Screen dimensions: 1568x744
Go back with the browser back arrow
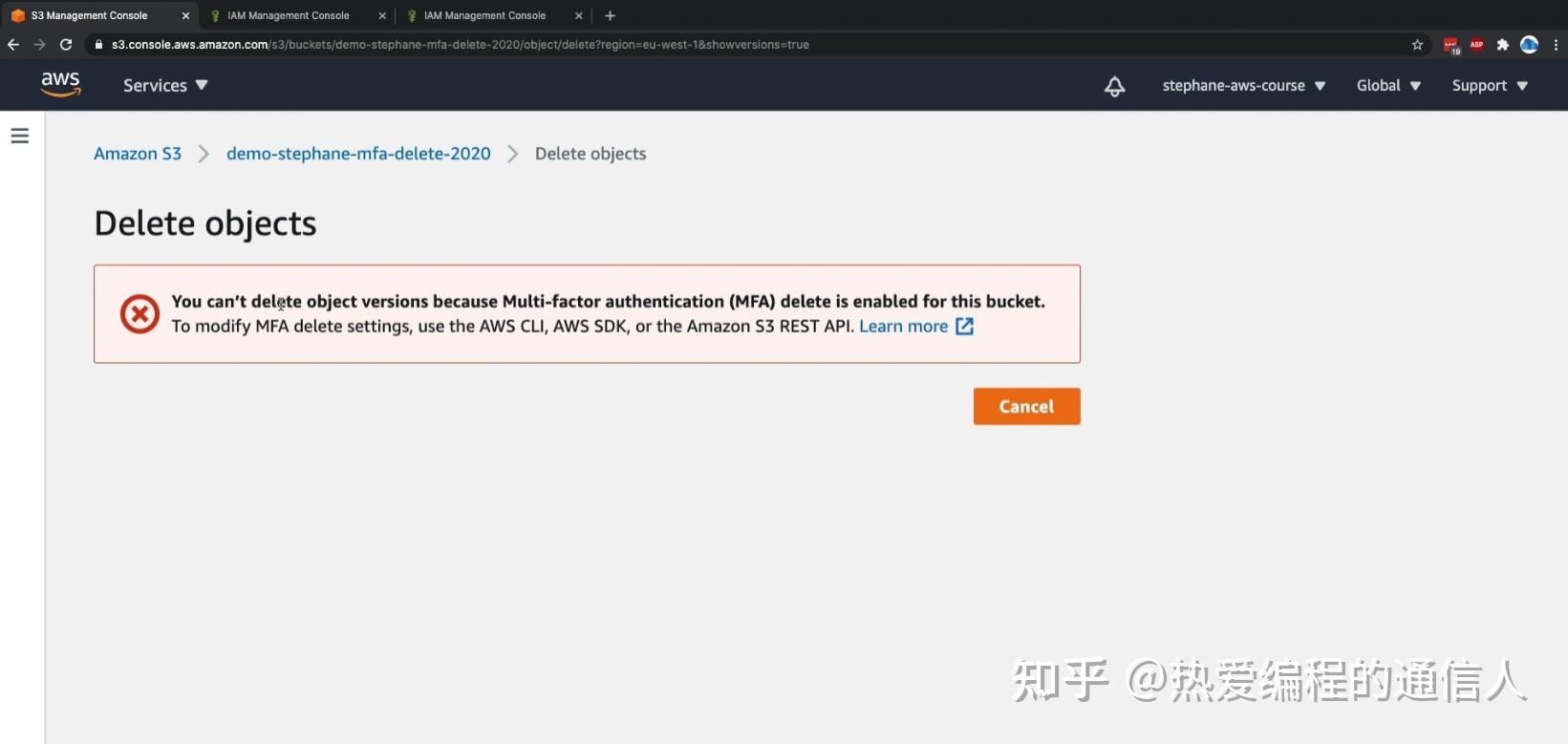coord(13,44)
